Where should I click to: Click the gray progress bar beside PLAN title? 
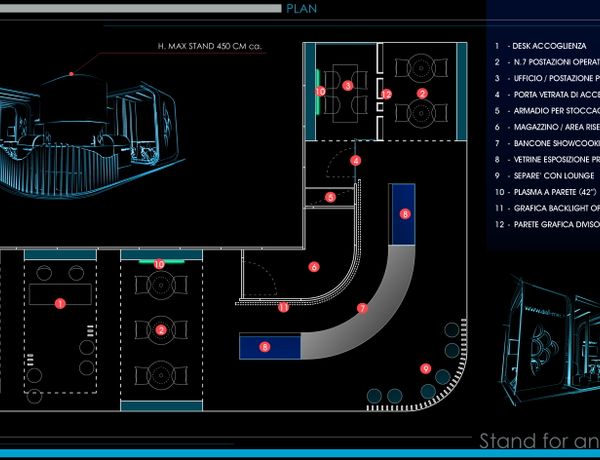point(140,8)
